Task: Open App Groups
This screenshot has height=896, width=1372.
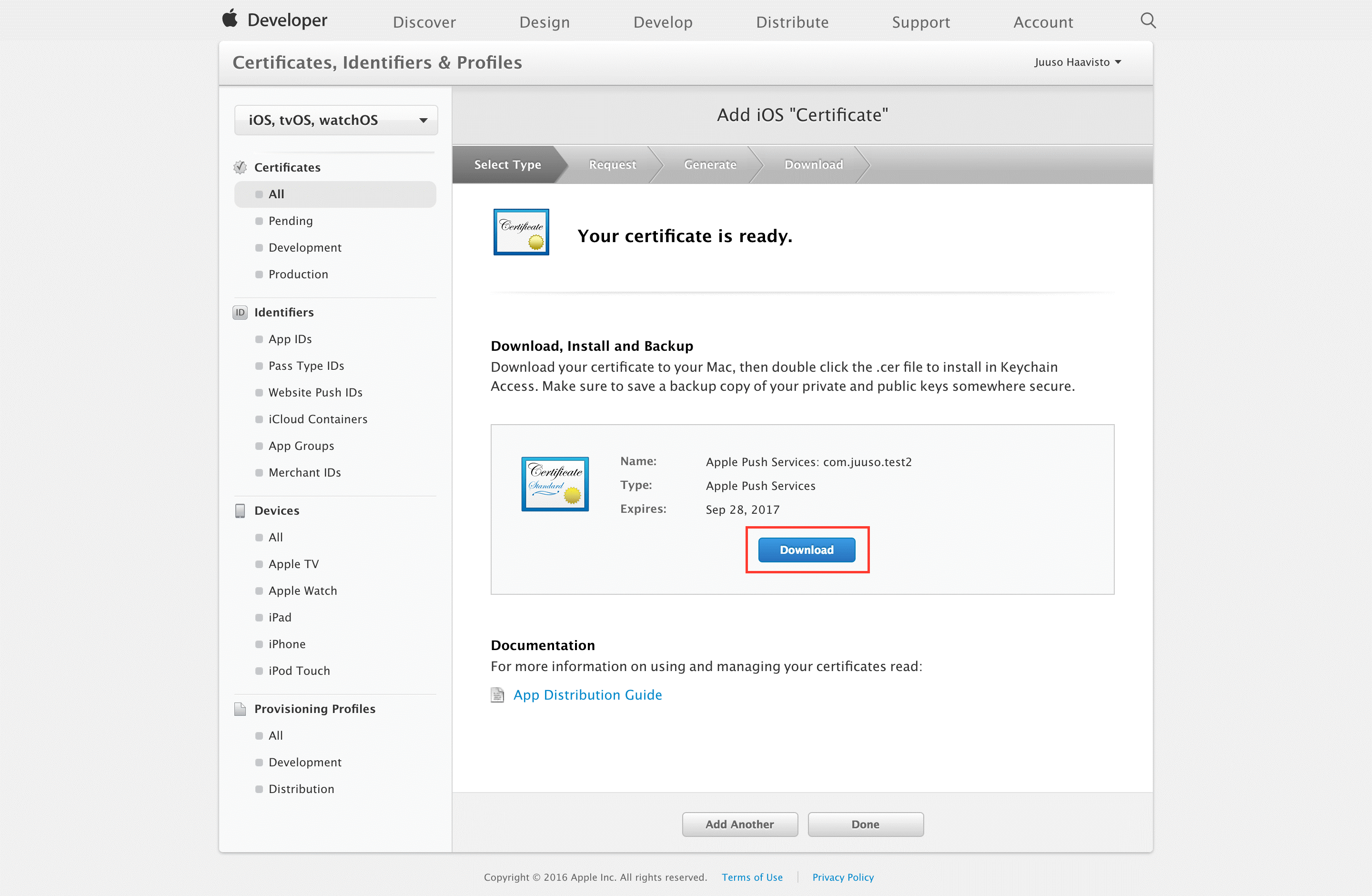Action: click(x=301, y=446)
